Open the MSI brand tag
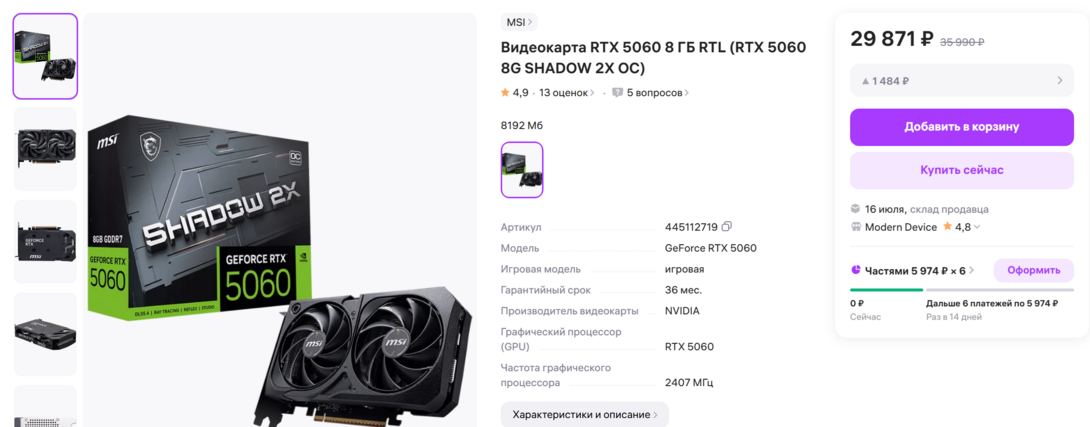Screen dimensions: 1090x427 point(519,22)
